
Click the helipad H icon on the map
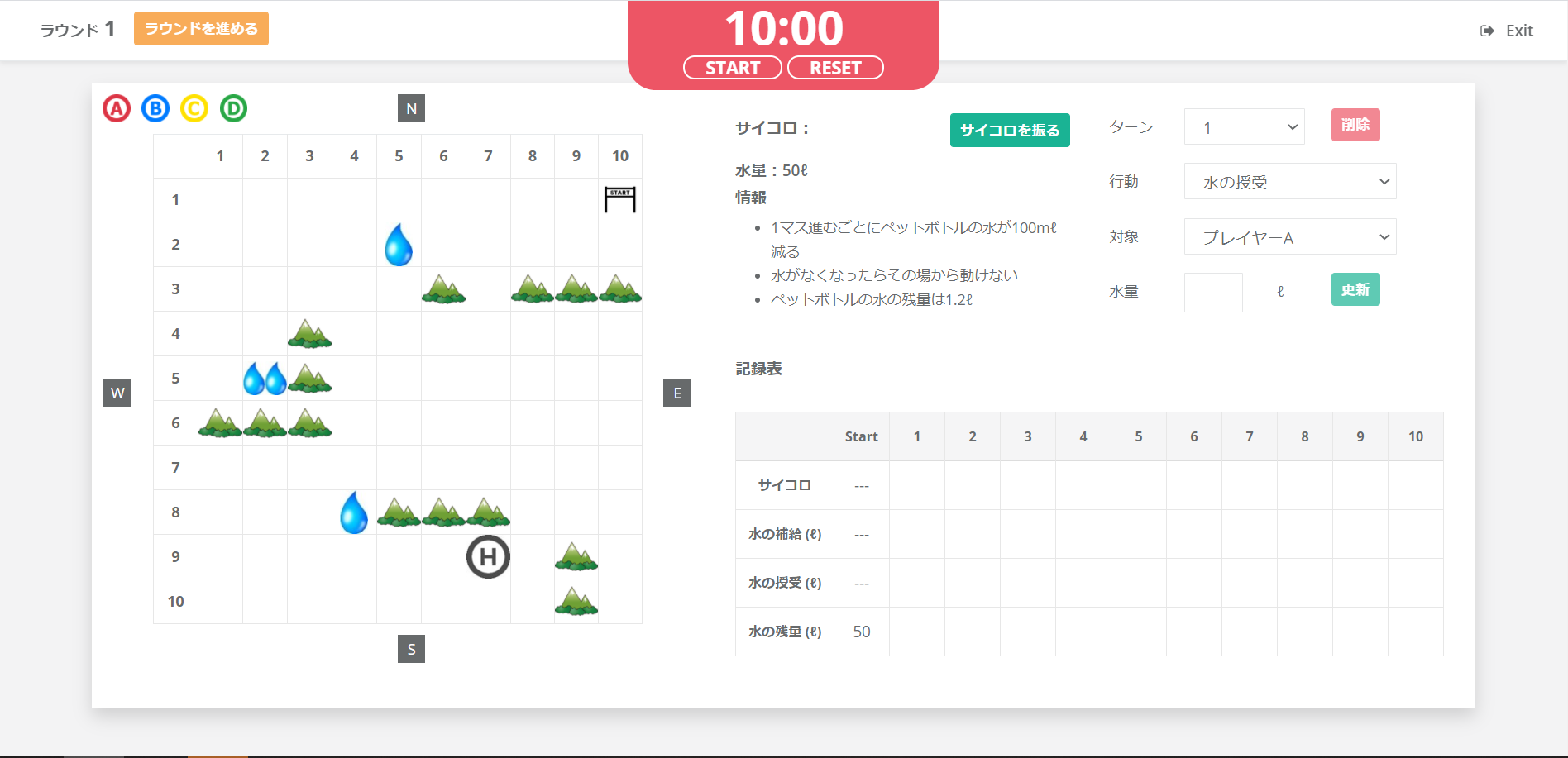488,556
